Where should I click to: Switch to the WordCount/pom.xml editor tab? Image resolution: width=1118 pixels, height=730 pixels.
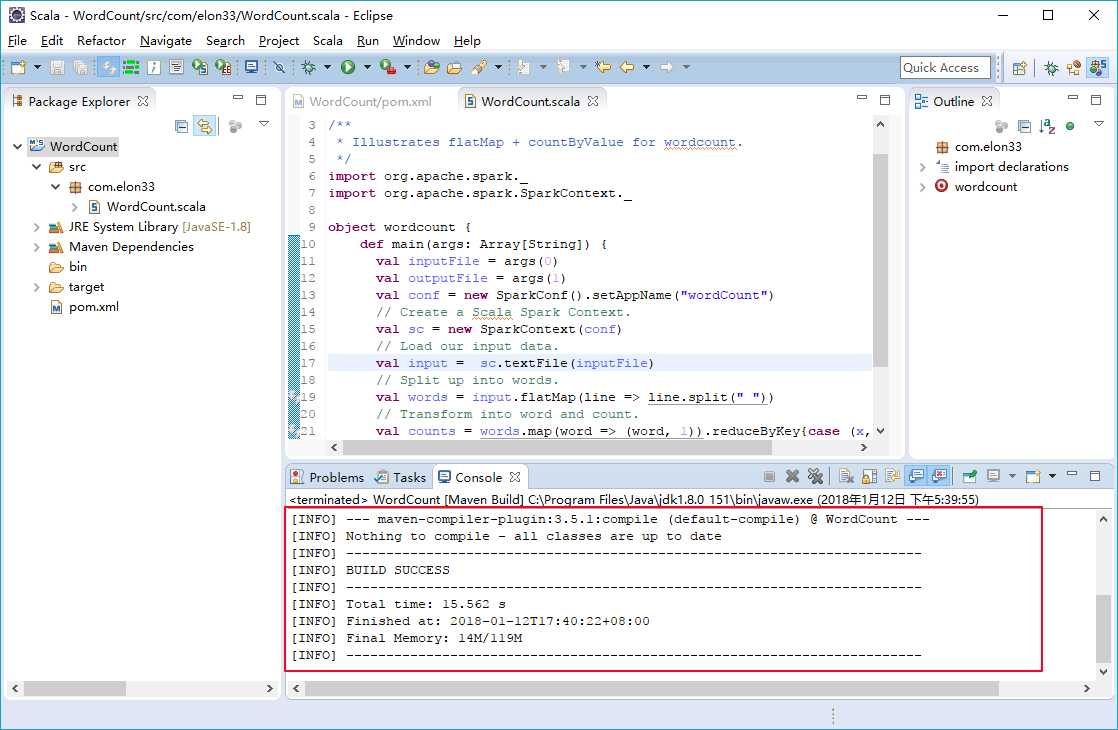[363, 101]
